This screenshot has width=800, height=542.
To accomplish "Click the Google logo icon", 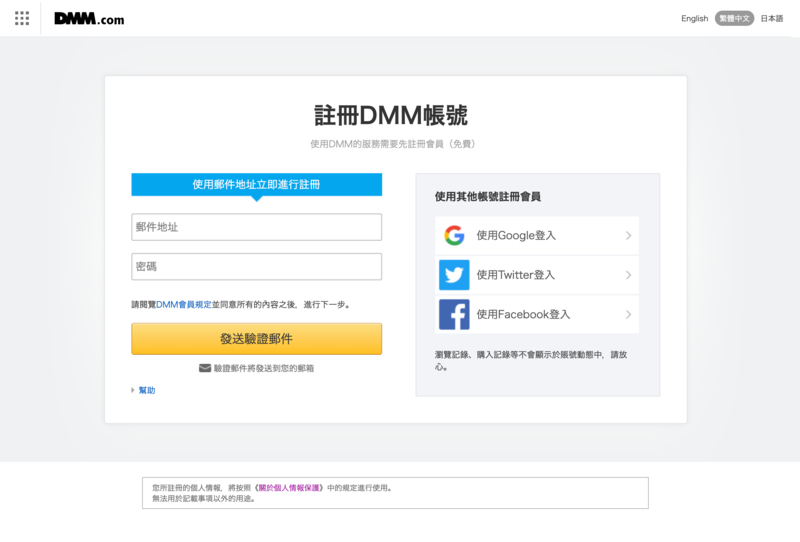I will tap(454, 235).
